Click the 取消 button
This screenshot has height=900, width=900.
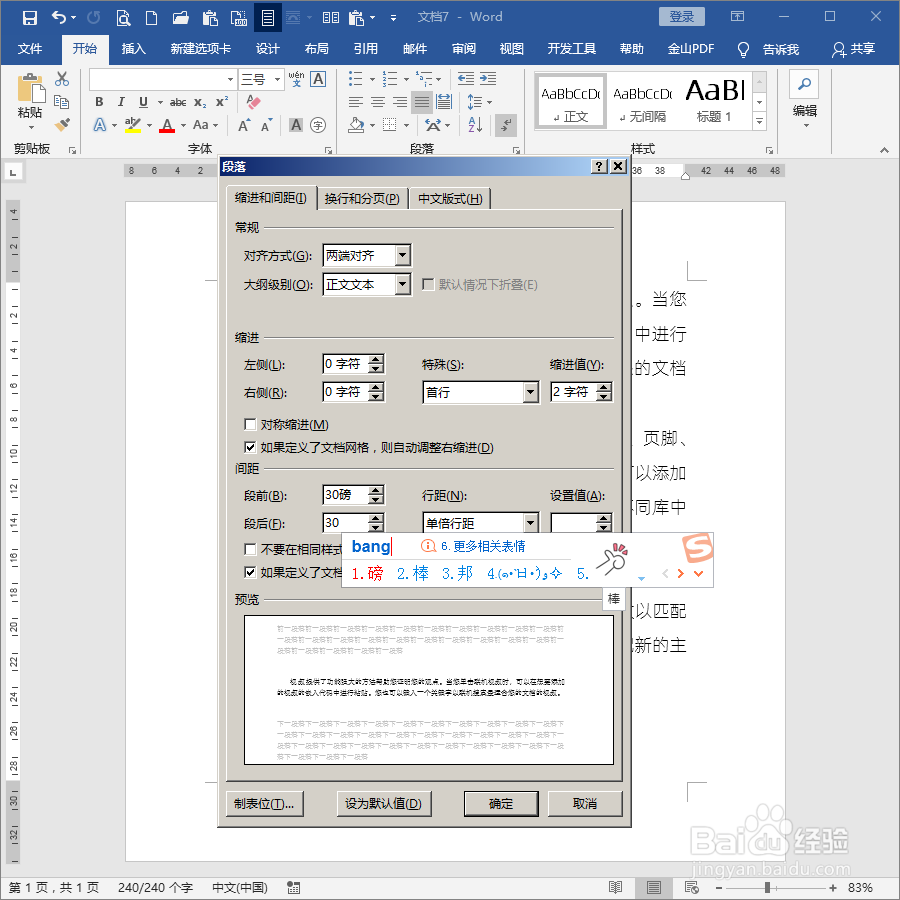point(585,804)
